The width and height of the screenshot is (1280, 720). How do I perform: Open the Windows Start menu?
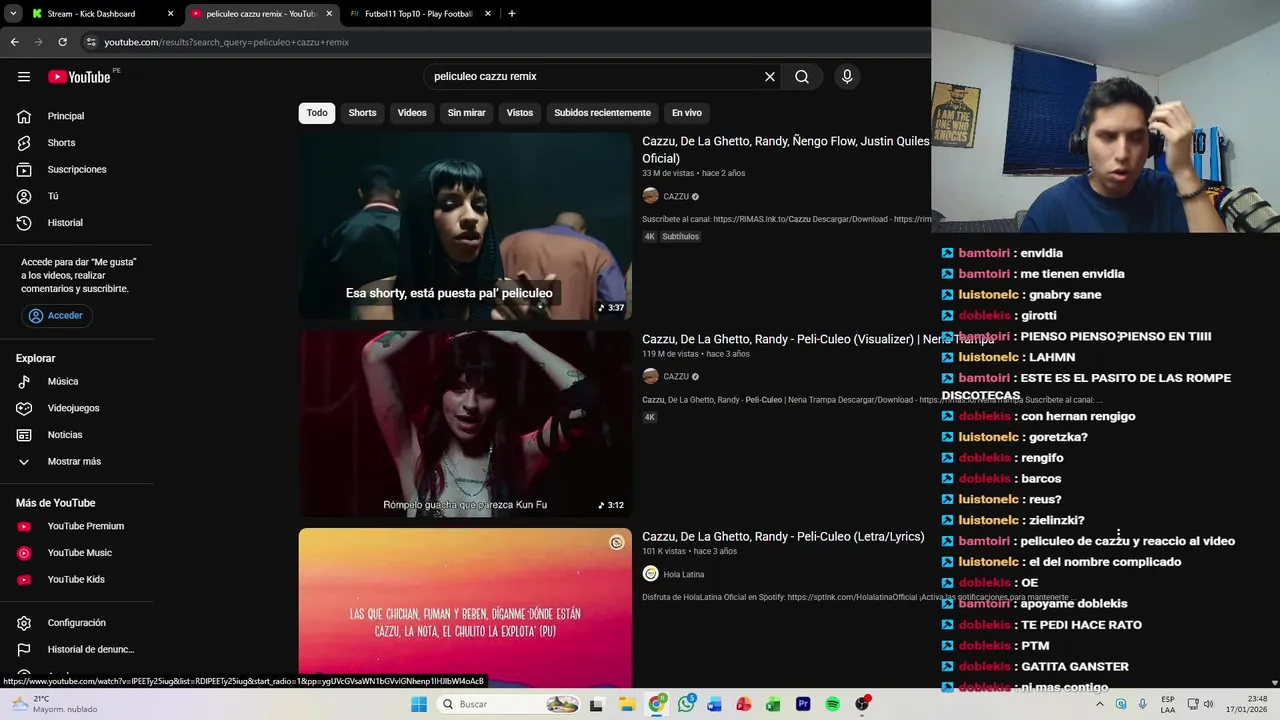tap(419, 704)
